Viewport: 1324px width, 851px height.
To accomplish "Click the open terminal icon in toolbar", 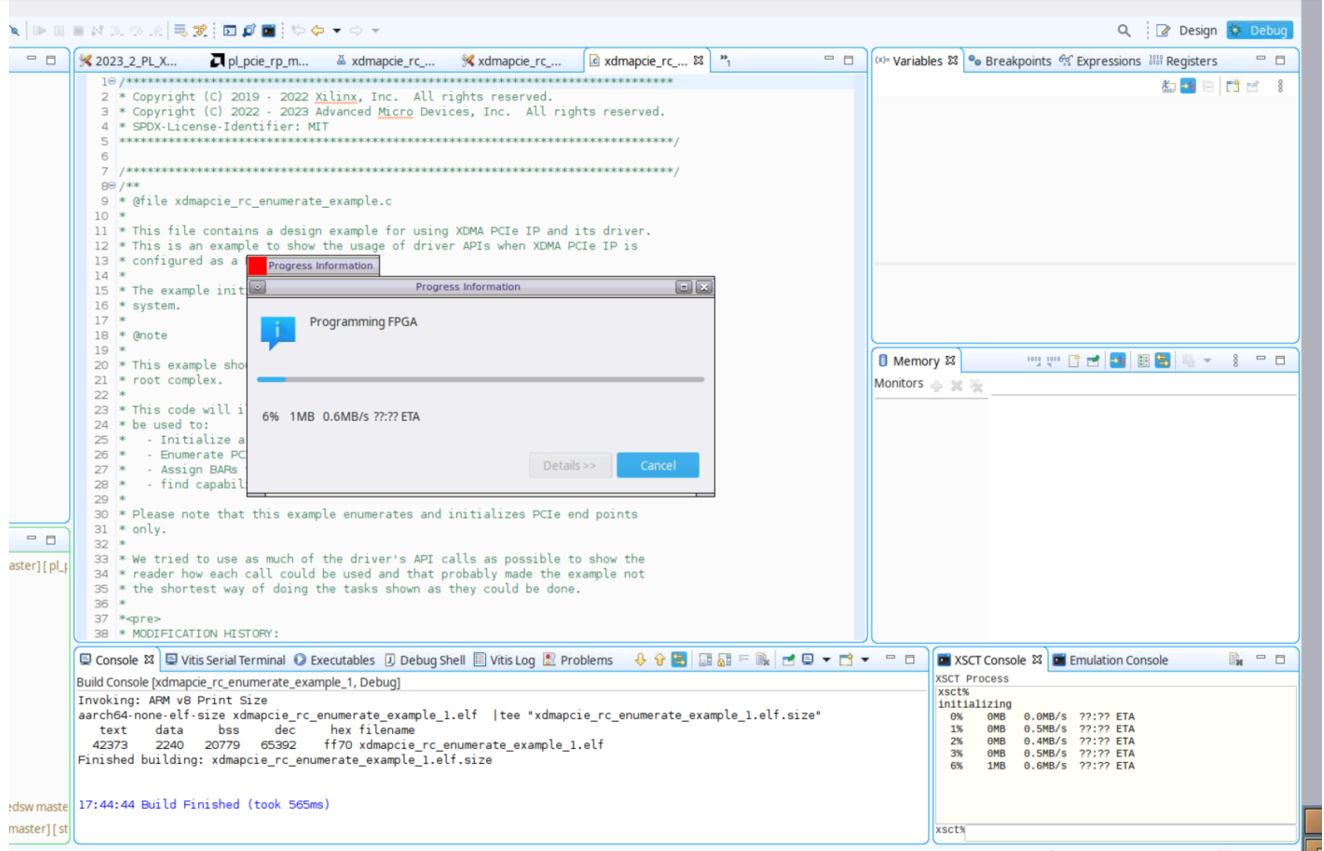I will pos(229,31).
